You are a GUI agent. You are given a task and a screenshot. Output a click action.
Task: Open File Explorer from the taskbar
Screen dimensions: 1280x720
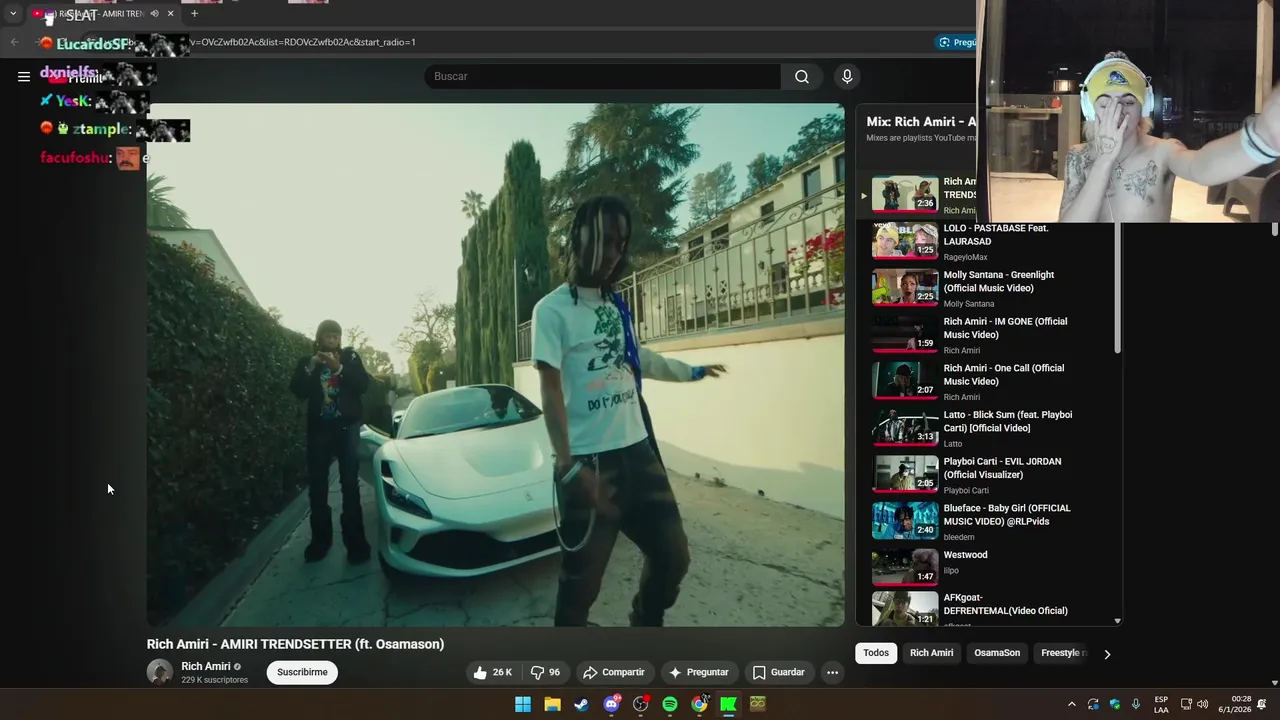(x=552, y=704)
